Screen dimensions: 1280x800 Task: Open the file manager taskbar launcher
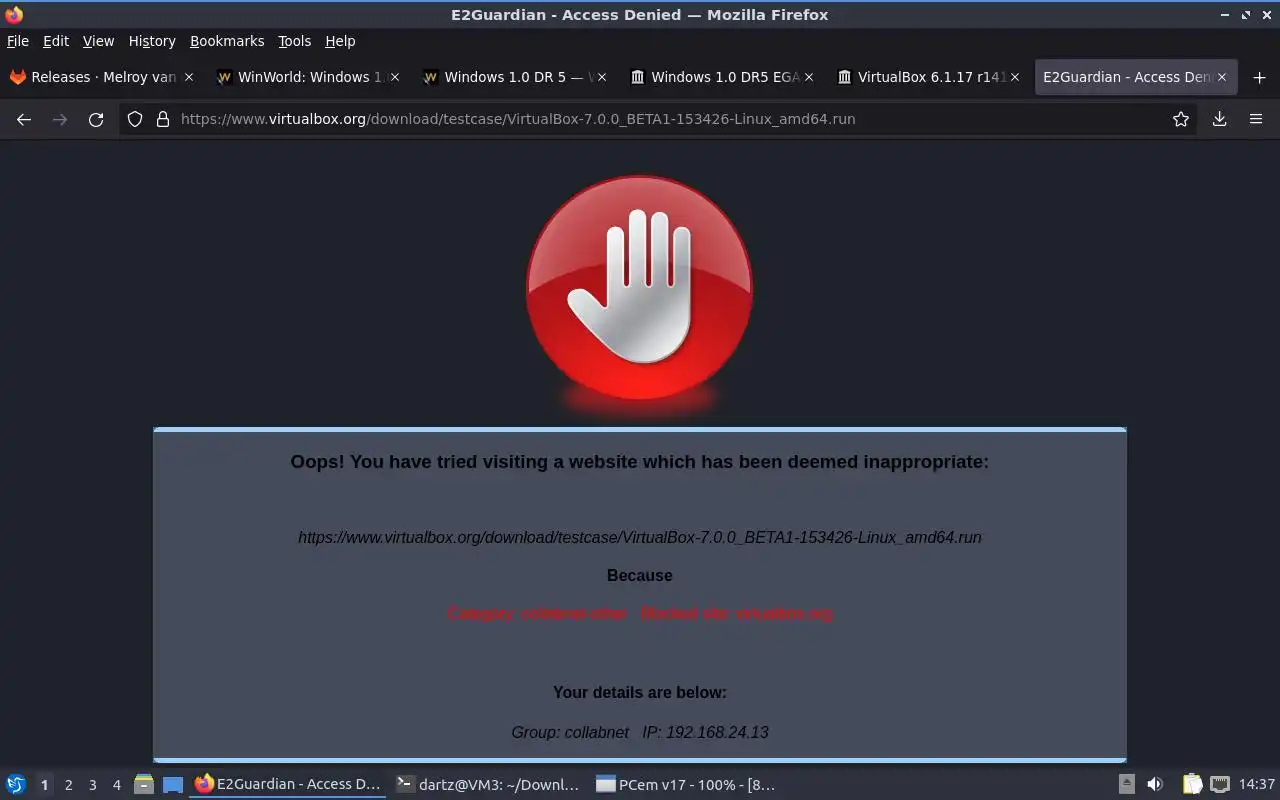pos(144,784)
